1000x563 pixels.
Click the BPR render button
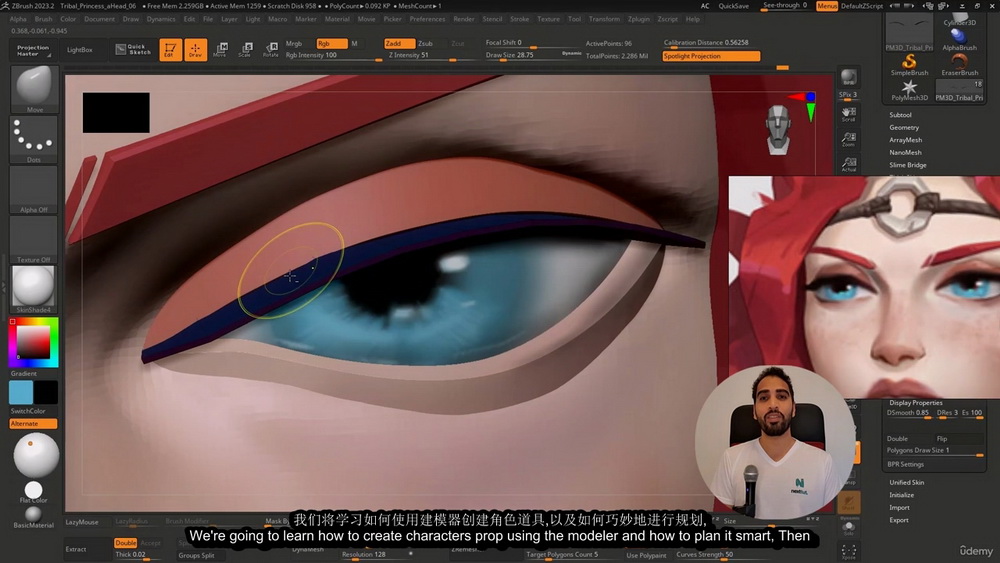coord(848,77)
